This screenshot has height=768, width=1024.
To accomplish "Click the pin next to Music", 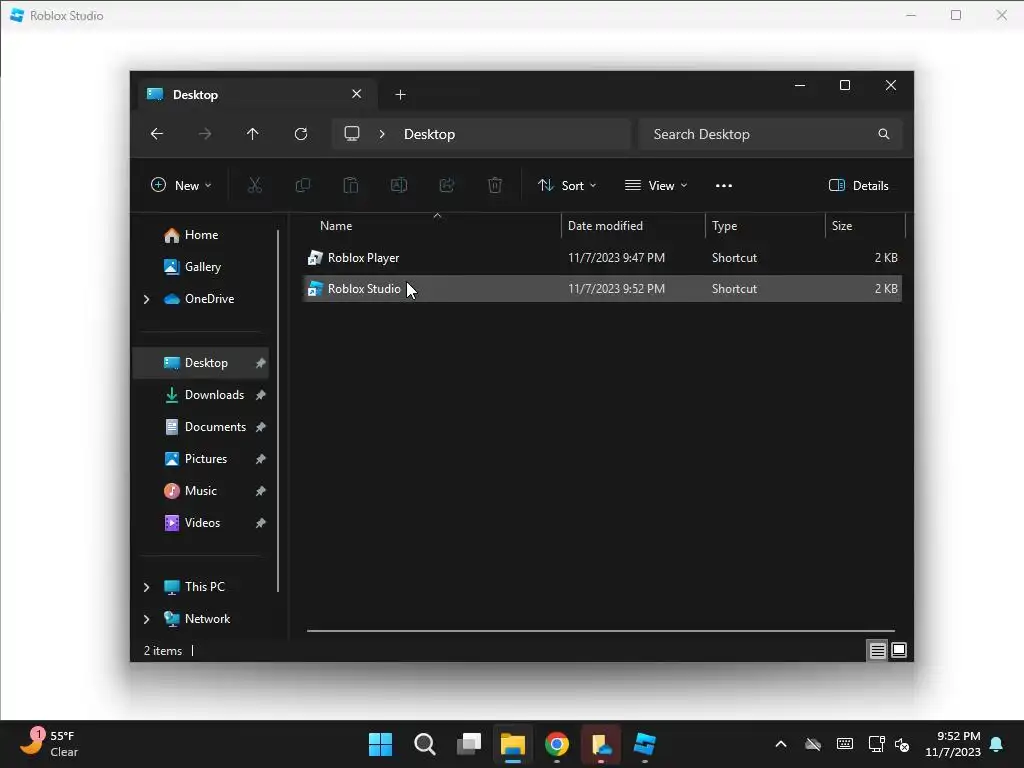I will click(261, 491).
